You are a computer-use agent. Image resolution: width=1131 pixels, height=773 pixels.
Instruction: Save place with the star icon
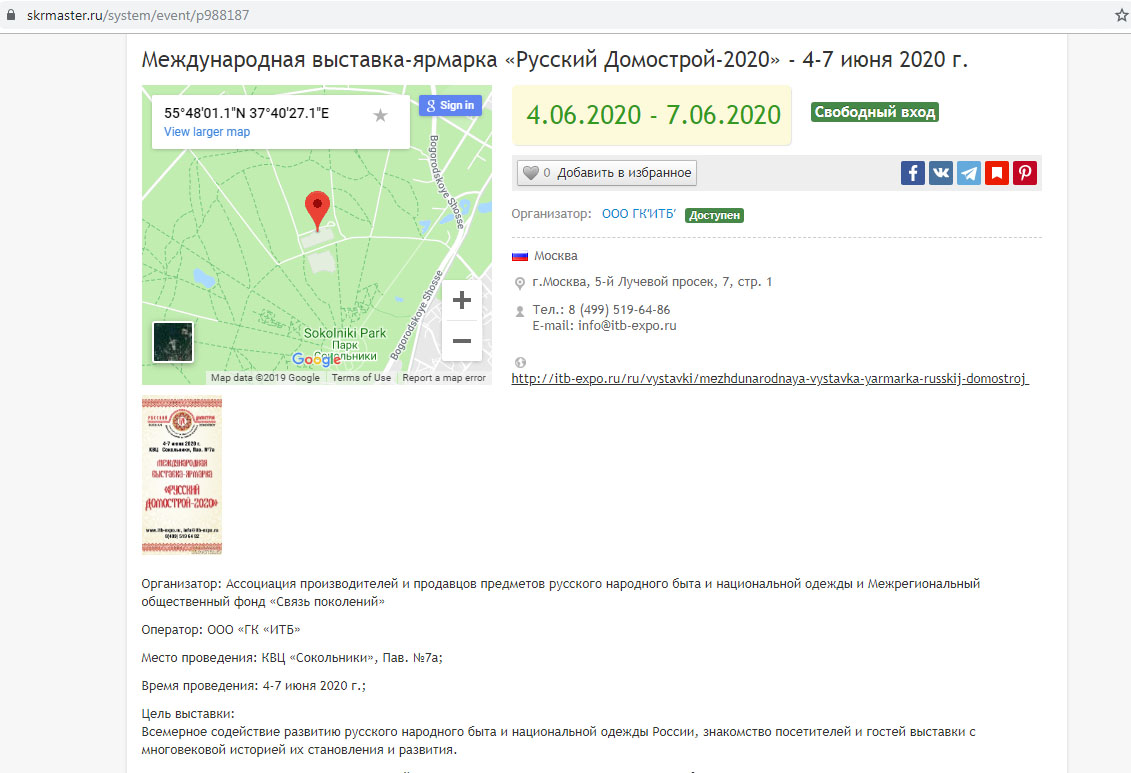click(381, 115)
